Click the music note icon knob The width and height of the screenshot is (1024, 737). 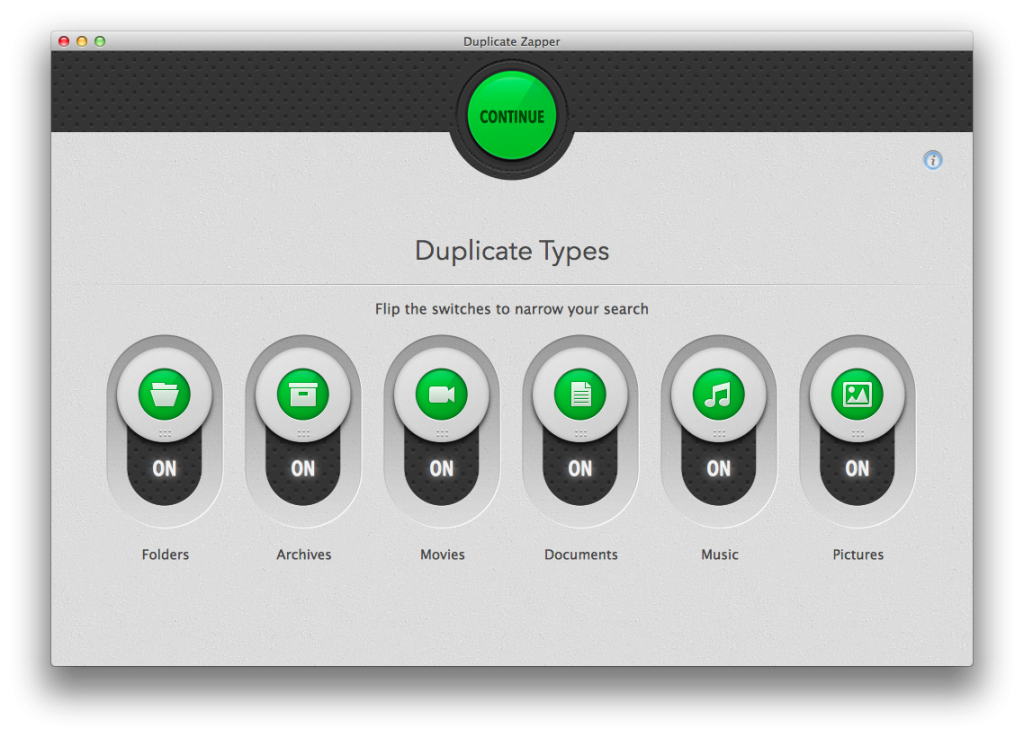pos(718,394)
